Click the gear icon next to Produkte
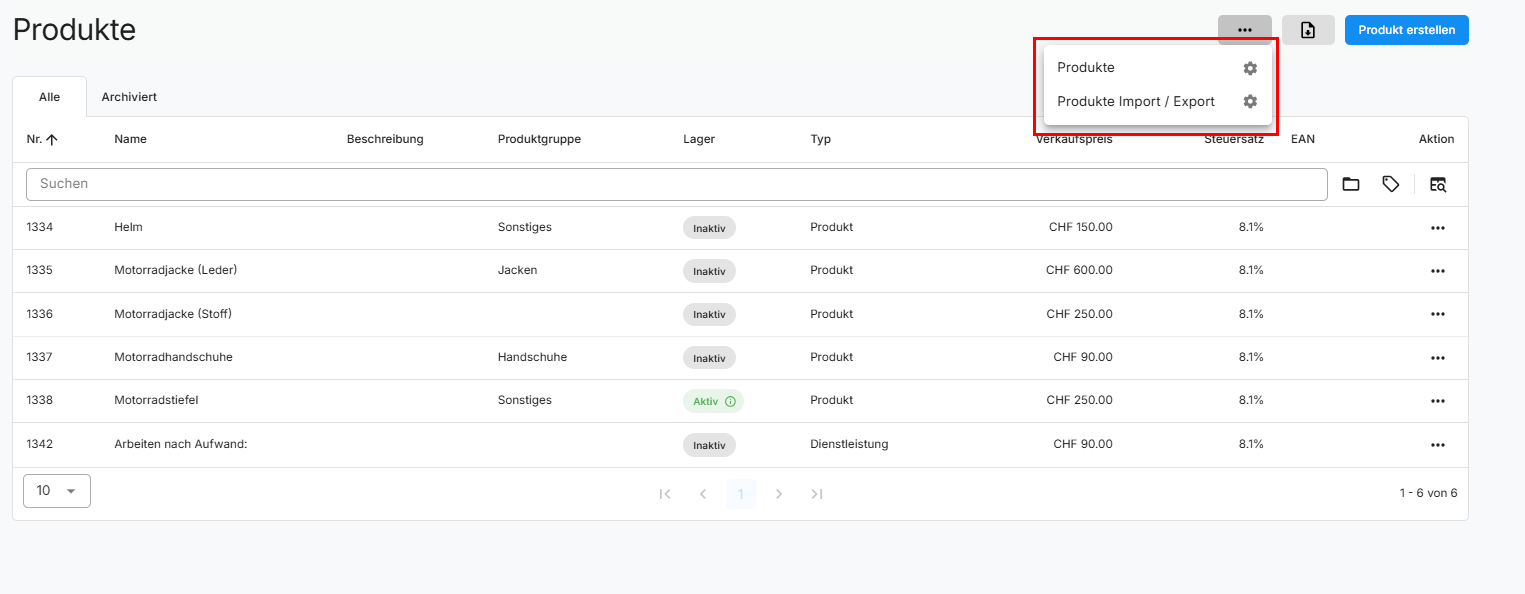1525x594 pixels. [1249, 68]
